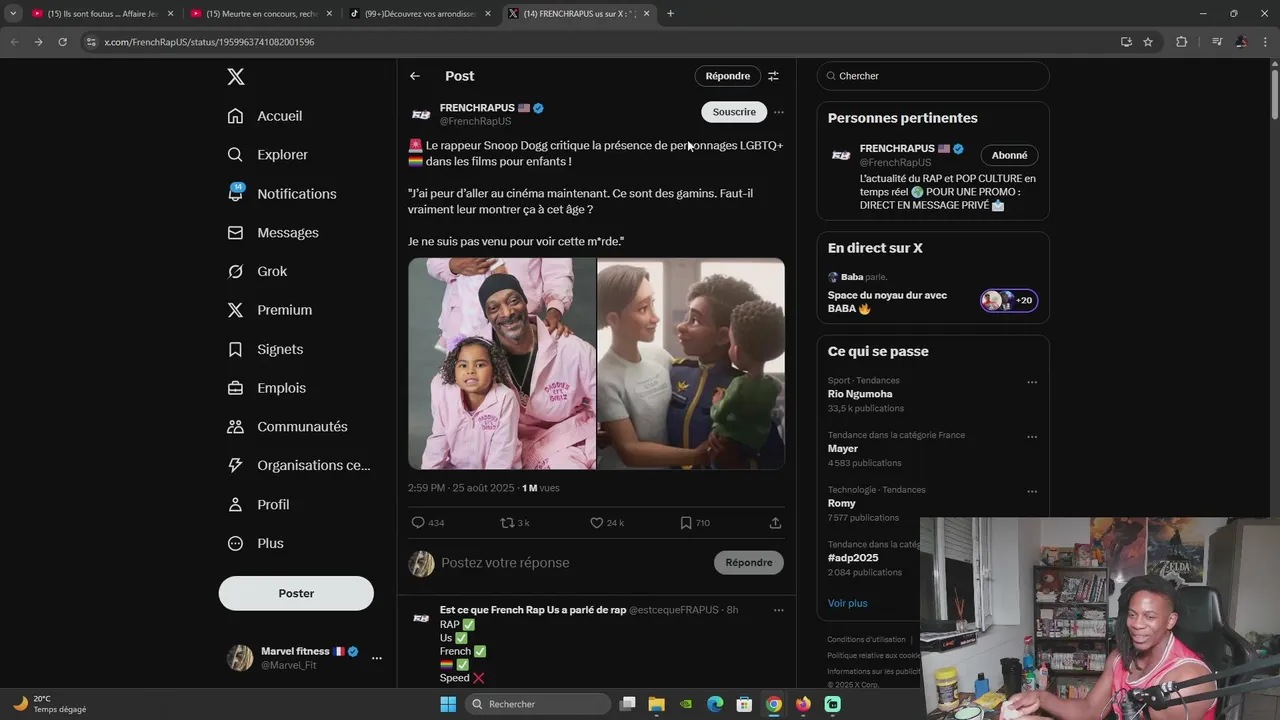Open tab search dropdown arrow
The height and width of the screenshot is (720, 1280).
tap(13, 14)
